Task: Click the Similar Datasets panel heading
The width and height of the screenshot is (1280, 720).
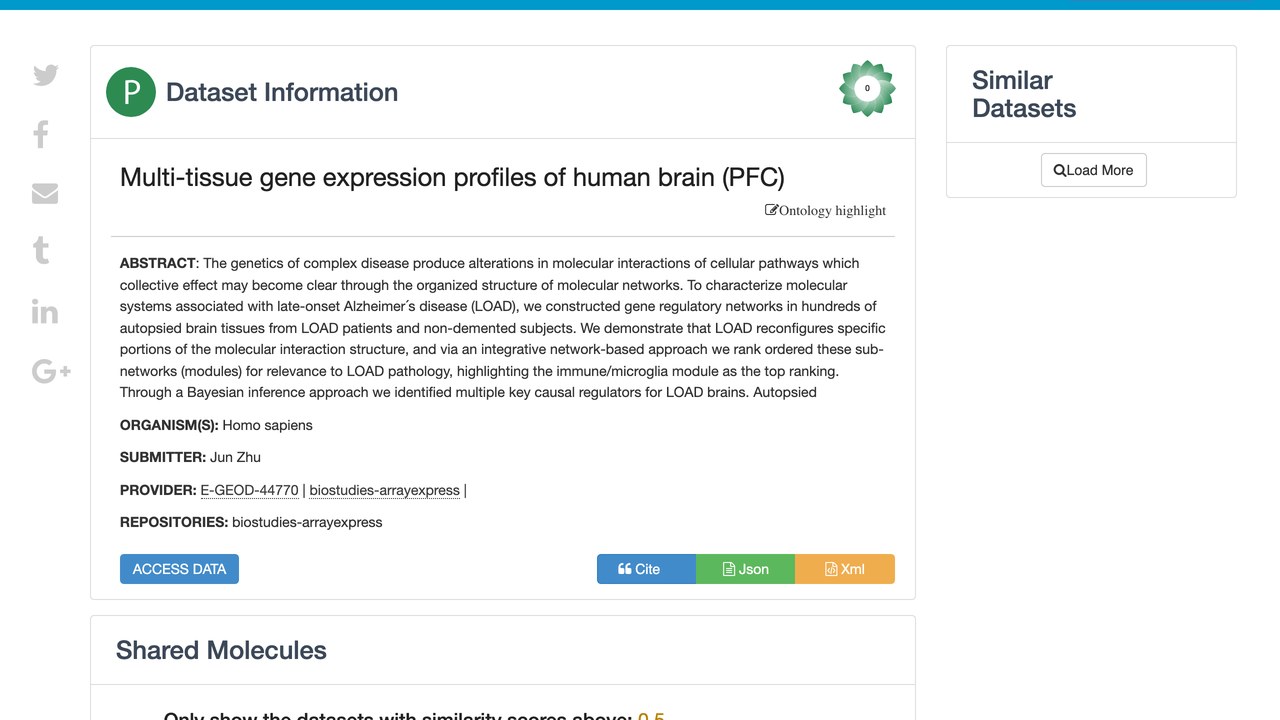Action: point(1024,94)
